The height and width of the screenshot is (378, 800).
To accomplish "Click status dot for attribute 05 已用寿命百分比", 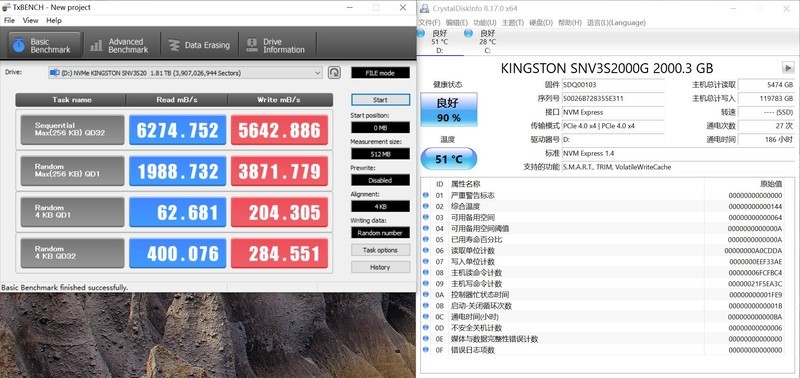I will click(426, 239).
